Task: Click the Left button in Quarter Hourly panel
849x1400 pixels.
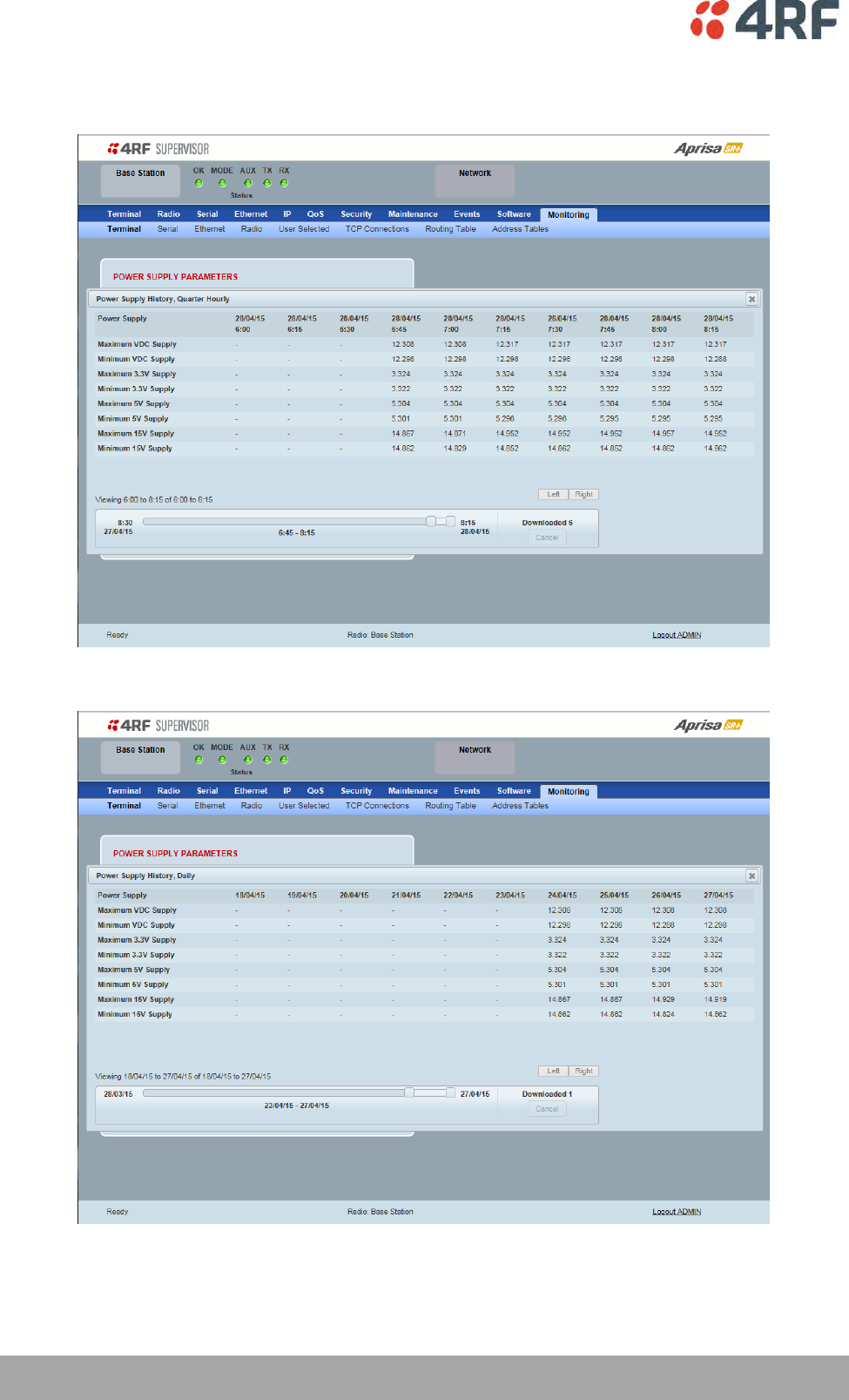Action: [553, 494]
